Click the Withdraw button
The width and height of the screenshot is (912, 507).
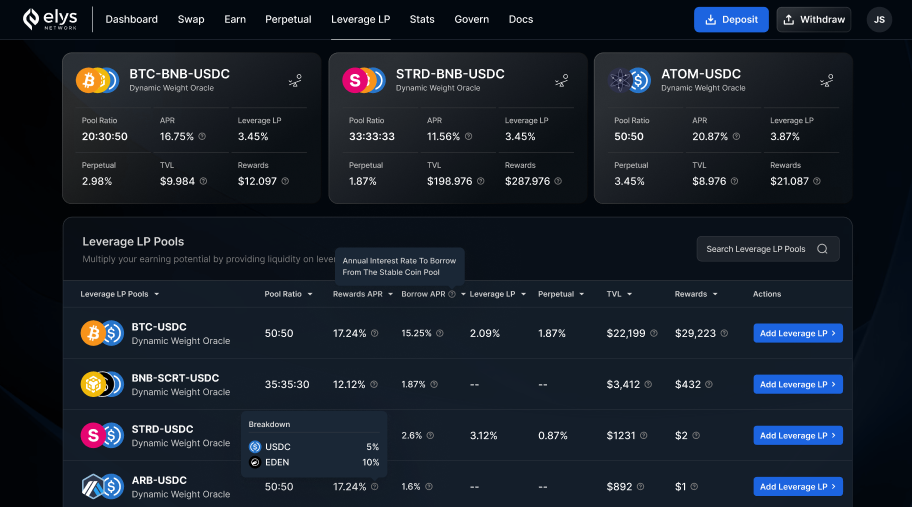(814, 20)
